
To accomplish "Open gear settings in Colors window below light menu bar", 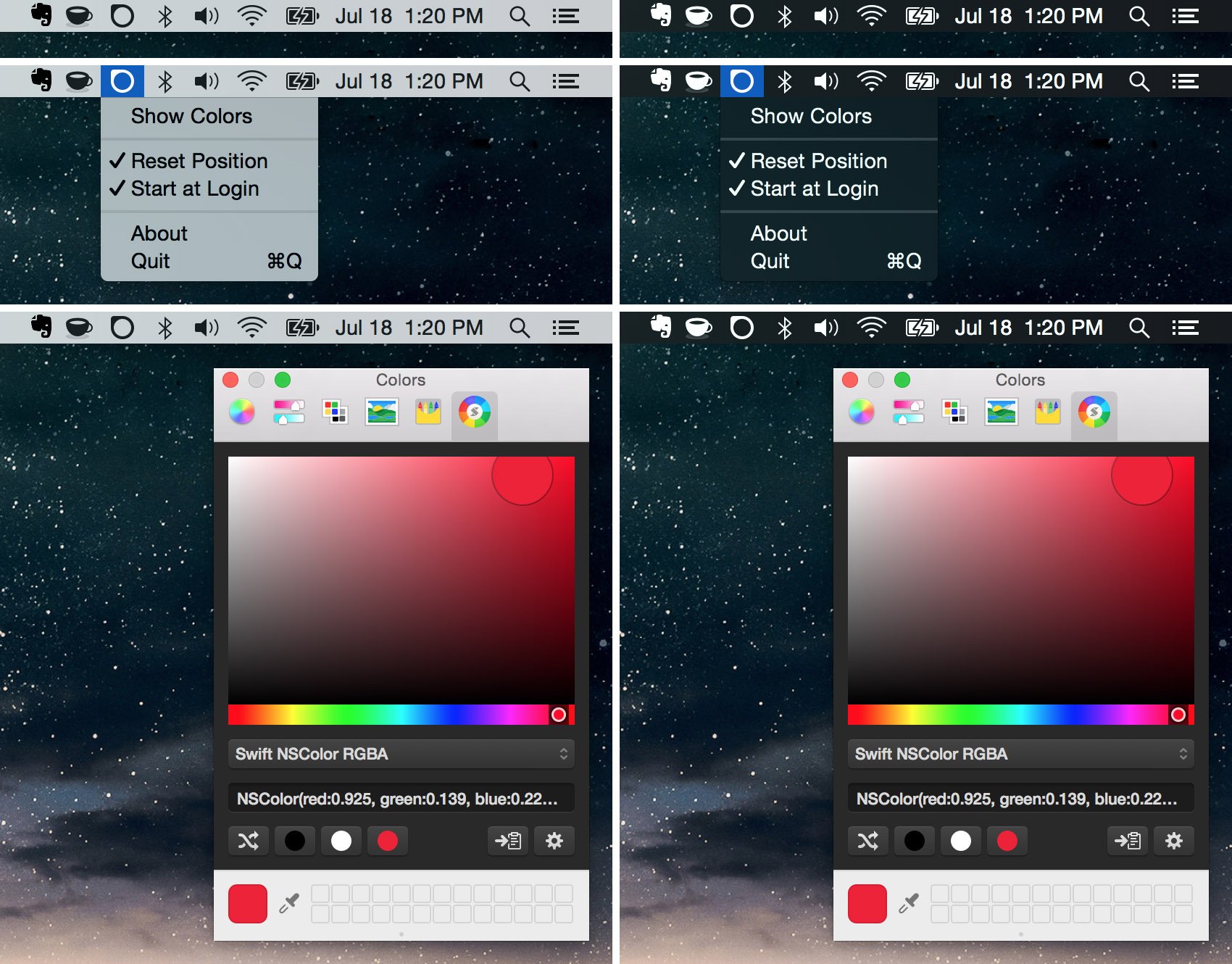I will click(x=554, y=841).
